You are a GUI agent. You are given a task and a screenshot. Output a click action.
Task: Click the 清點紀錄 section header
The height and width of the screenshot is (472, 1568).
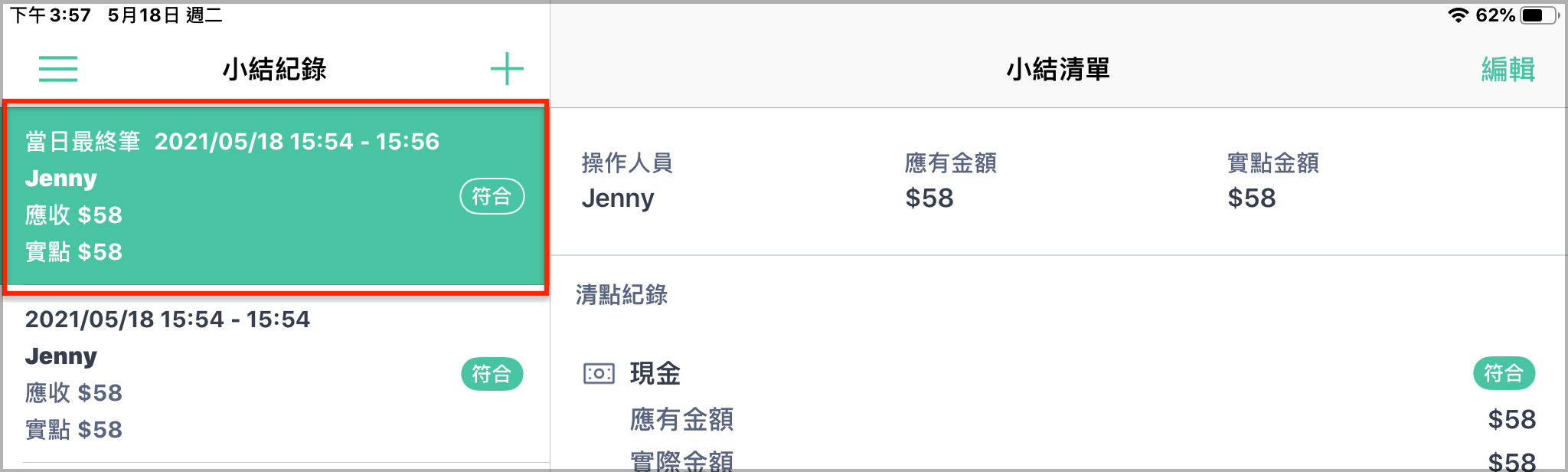tap(622, 295)
